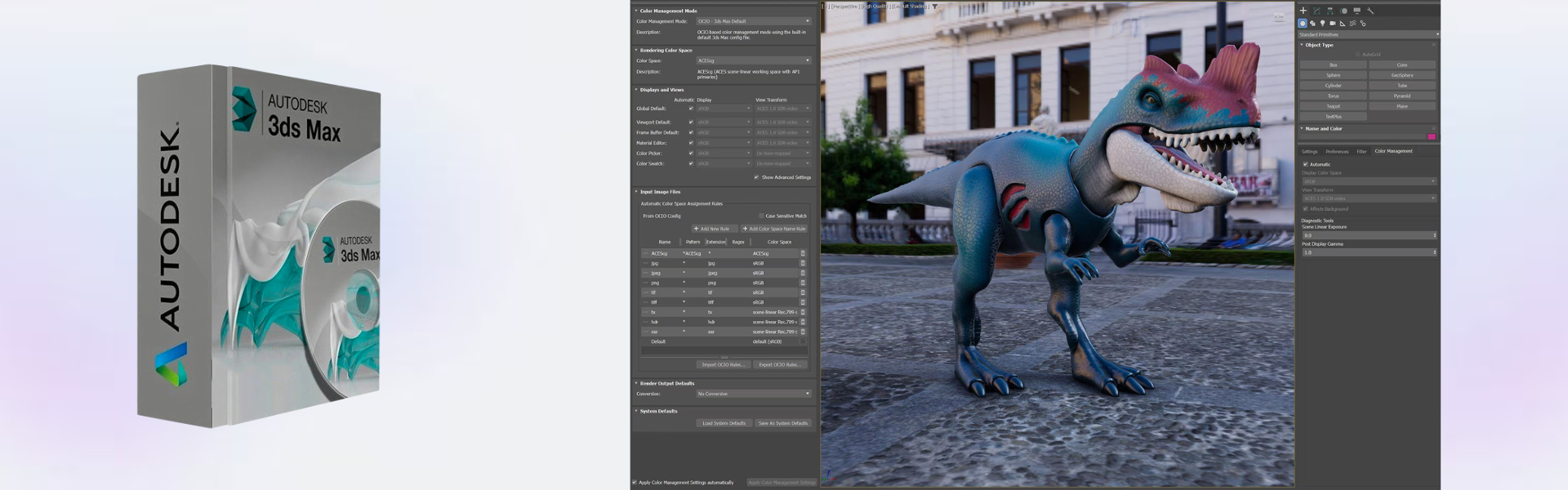Click Add Color Space Name Rule
The image size is (1568, 490).
click(x=774, y=229)
